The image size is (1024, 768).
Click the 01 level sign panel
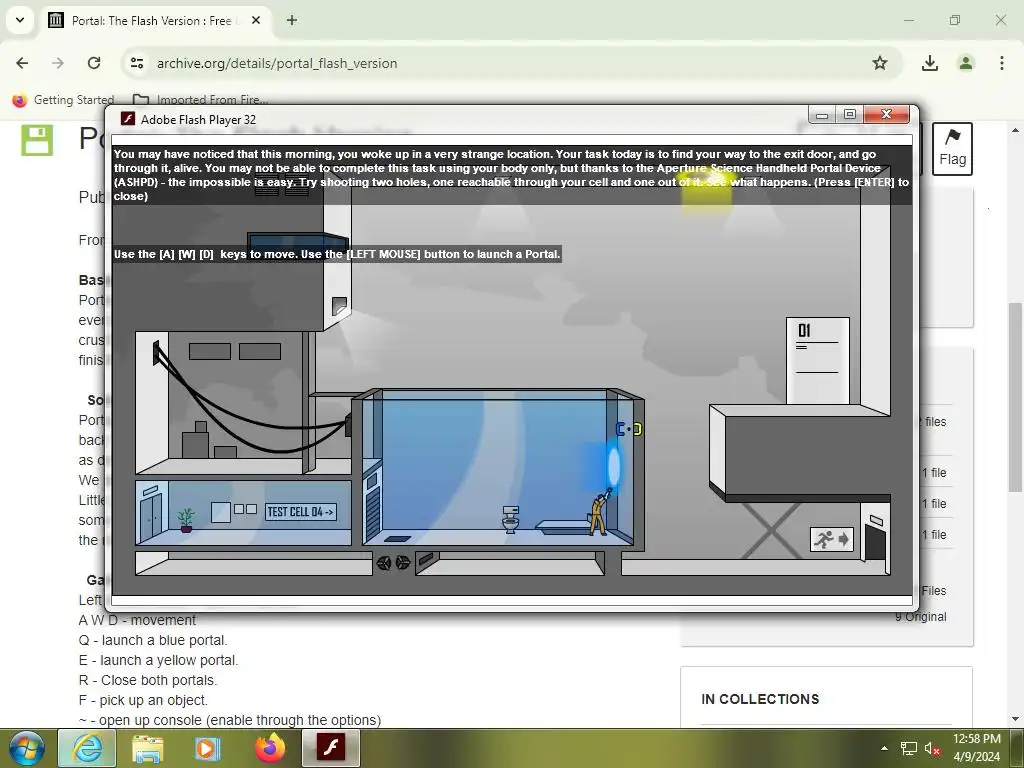coord(817,360)
